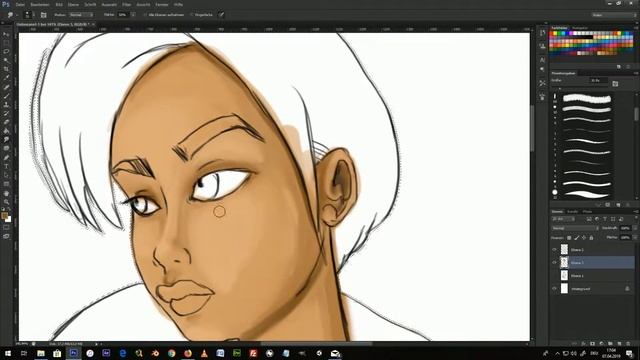This screenshot has height=360, width=640.
Task: Hide the Ebene 2 layer
Action: tap(554, 249)
